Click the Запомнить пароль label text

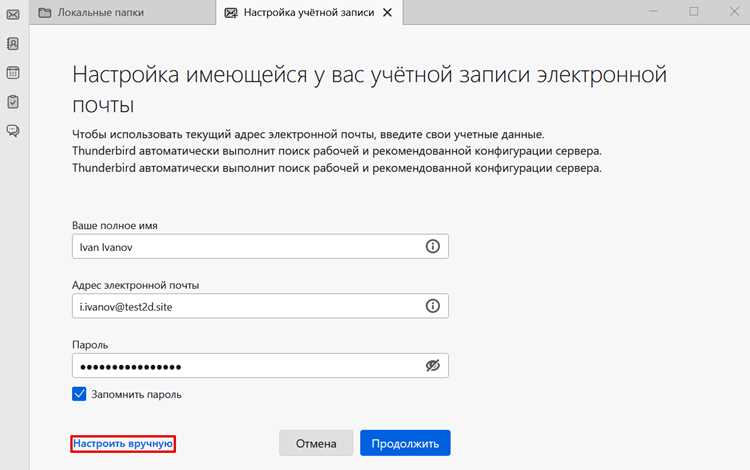coord(136,394)
